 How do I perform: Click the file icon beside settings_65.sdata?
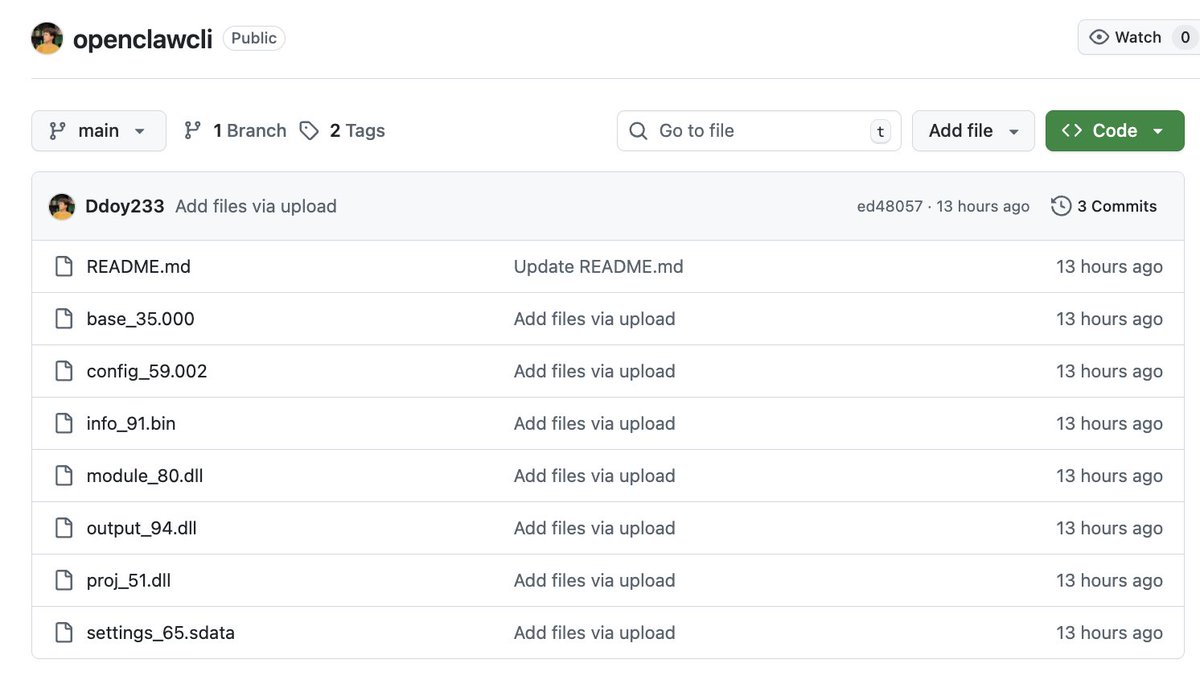click(x=64, y=633)
